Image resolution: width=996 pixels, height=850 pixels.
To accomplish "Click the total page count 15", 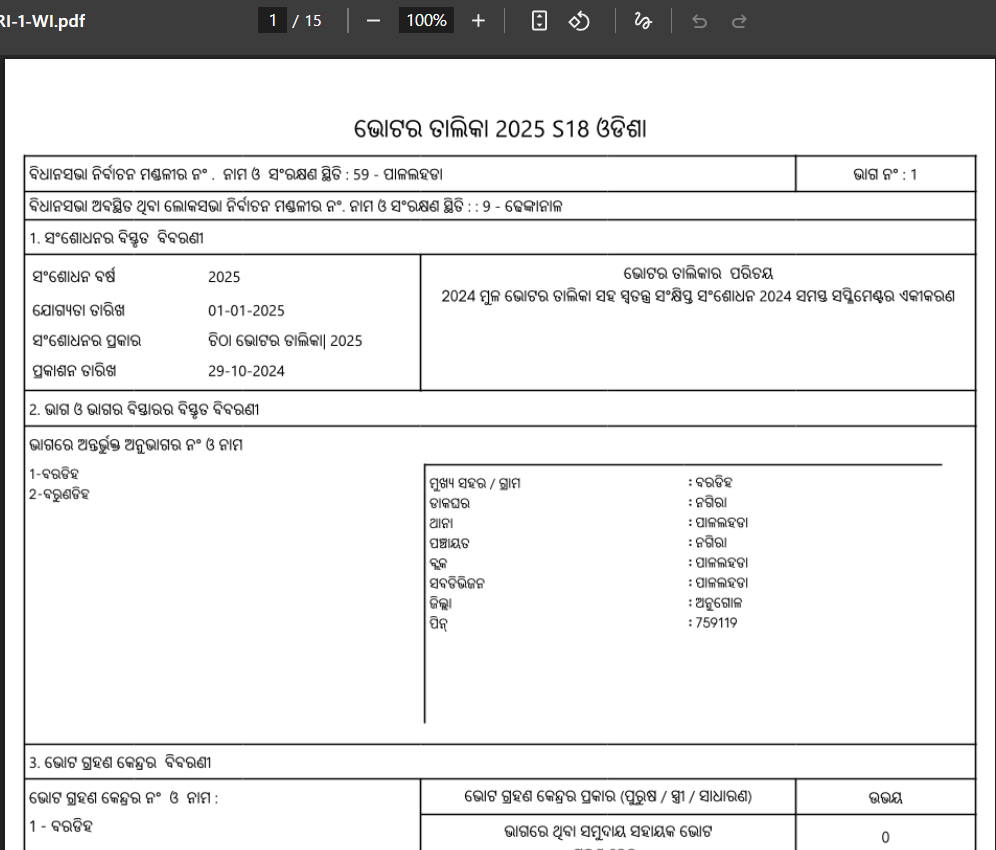I will (311, 21).
